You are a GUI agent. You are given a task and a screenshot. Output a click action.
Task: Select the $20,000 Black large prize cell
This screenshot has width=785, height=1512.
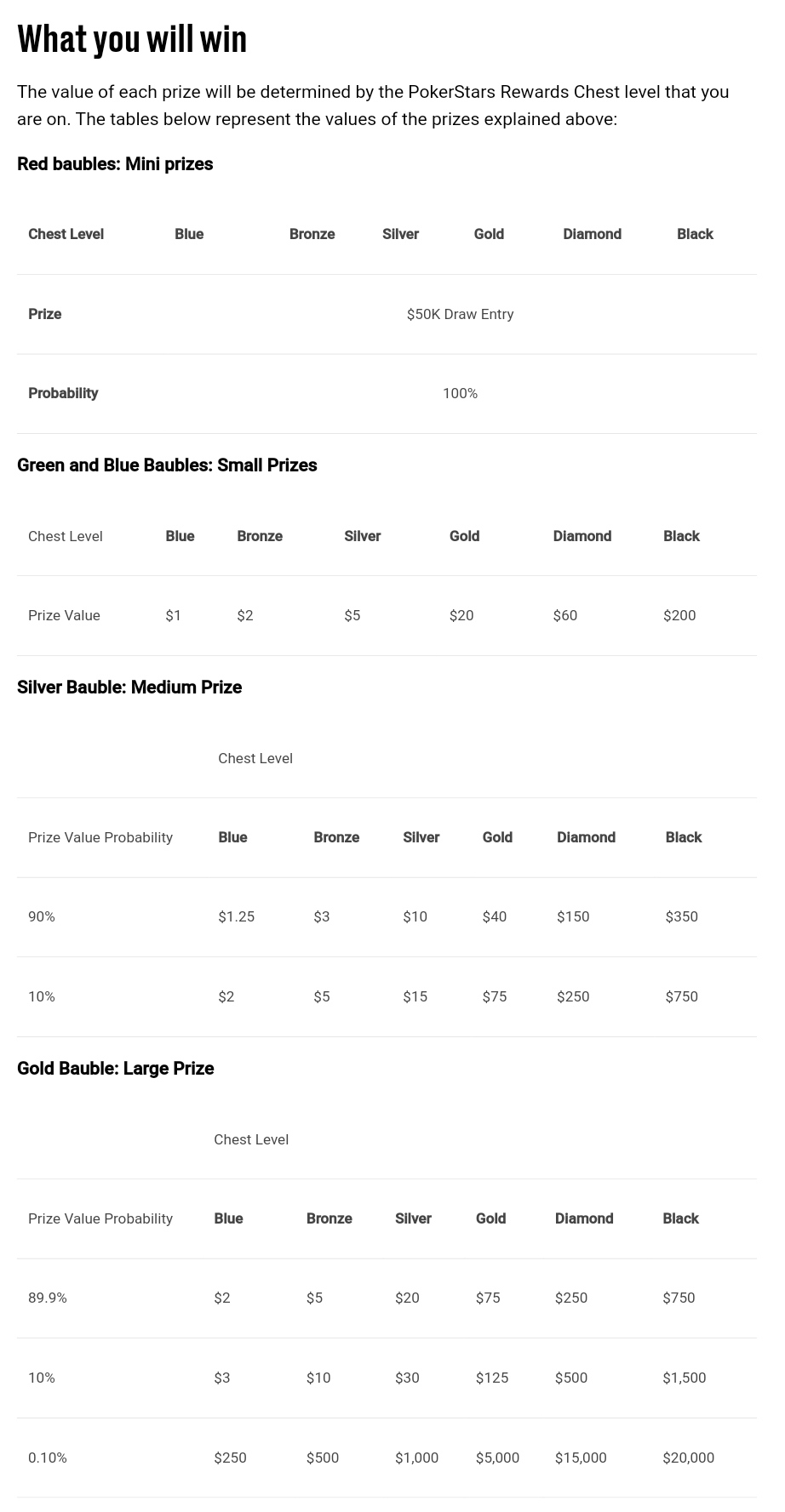click(688, 1458)
